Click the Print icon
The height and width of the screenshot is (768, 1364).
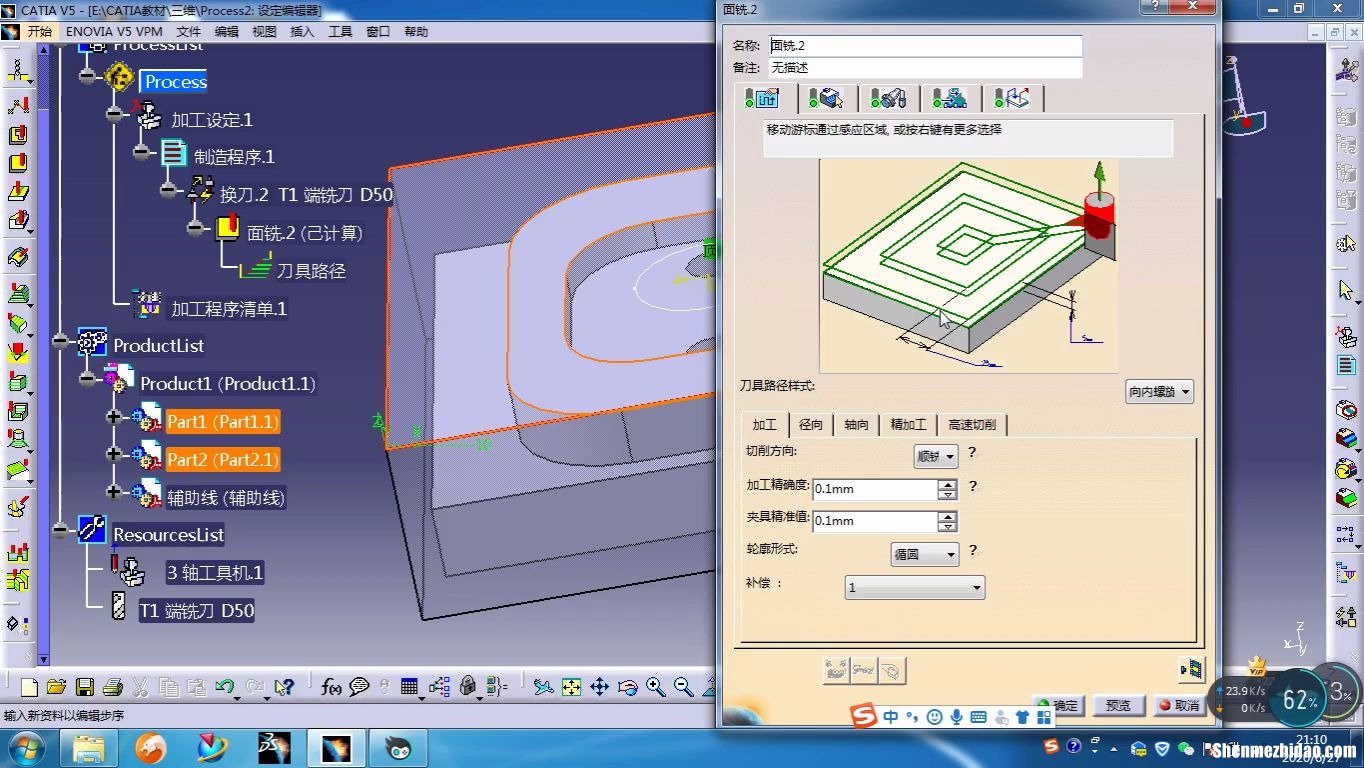[x=112, y=687]
